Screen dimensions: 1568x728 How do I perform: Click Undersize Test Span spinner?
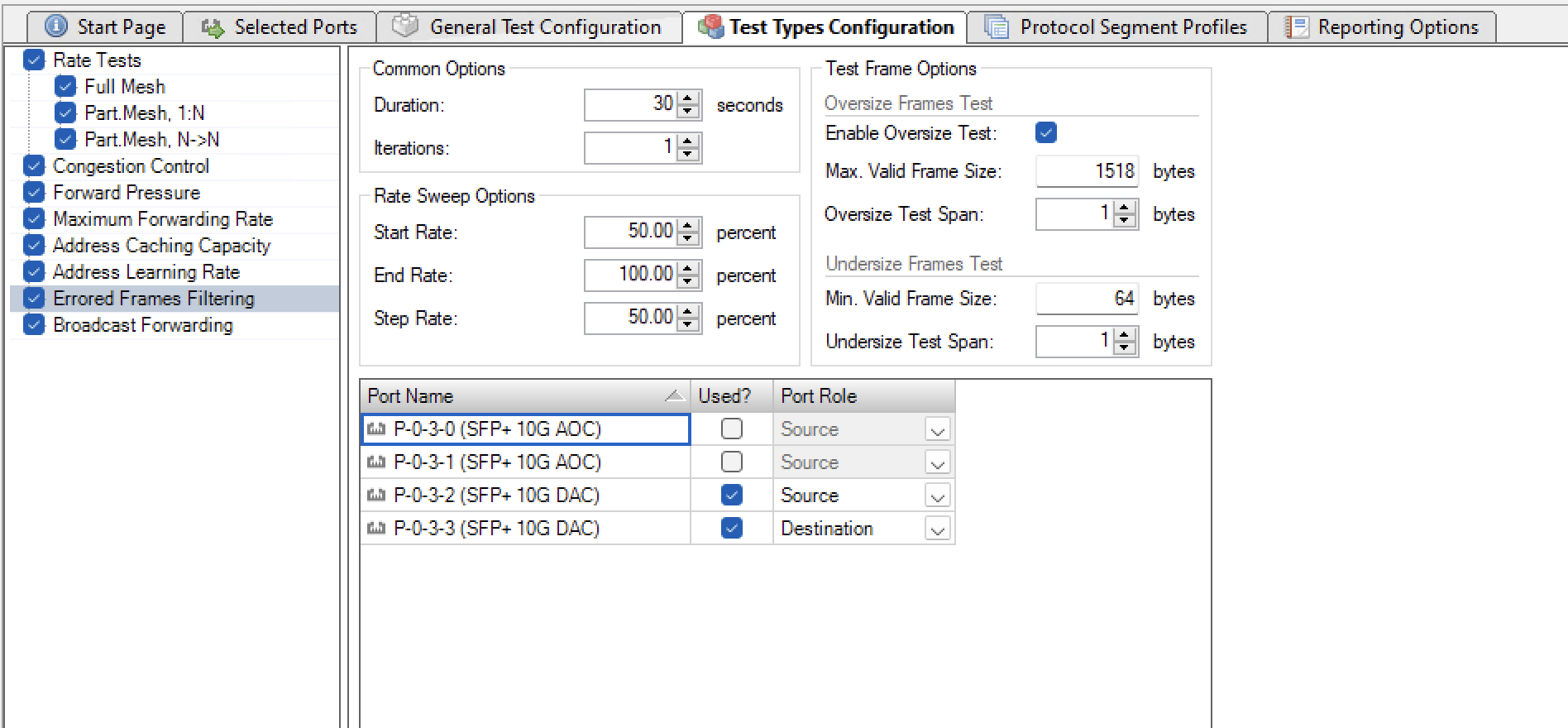coord(1125,342)
